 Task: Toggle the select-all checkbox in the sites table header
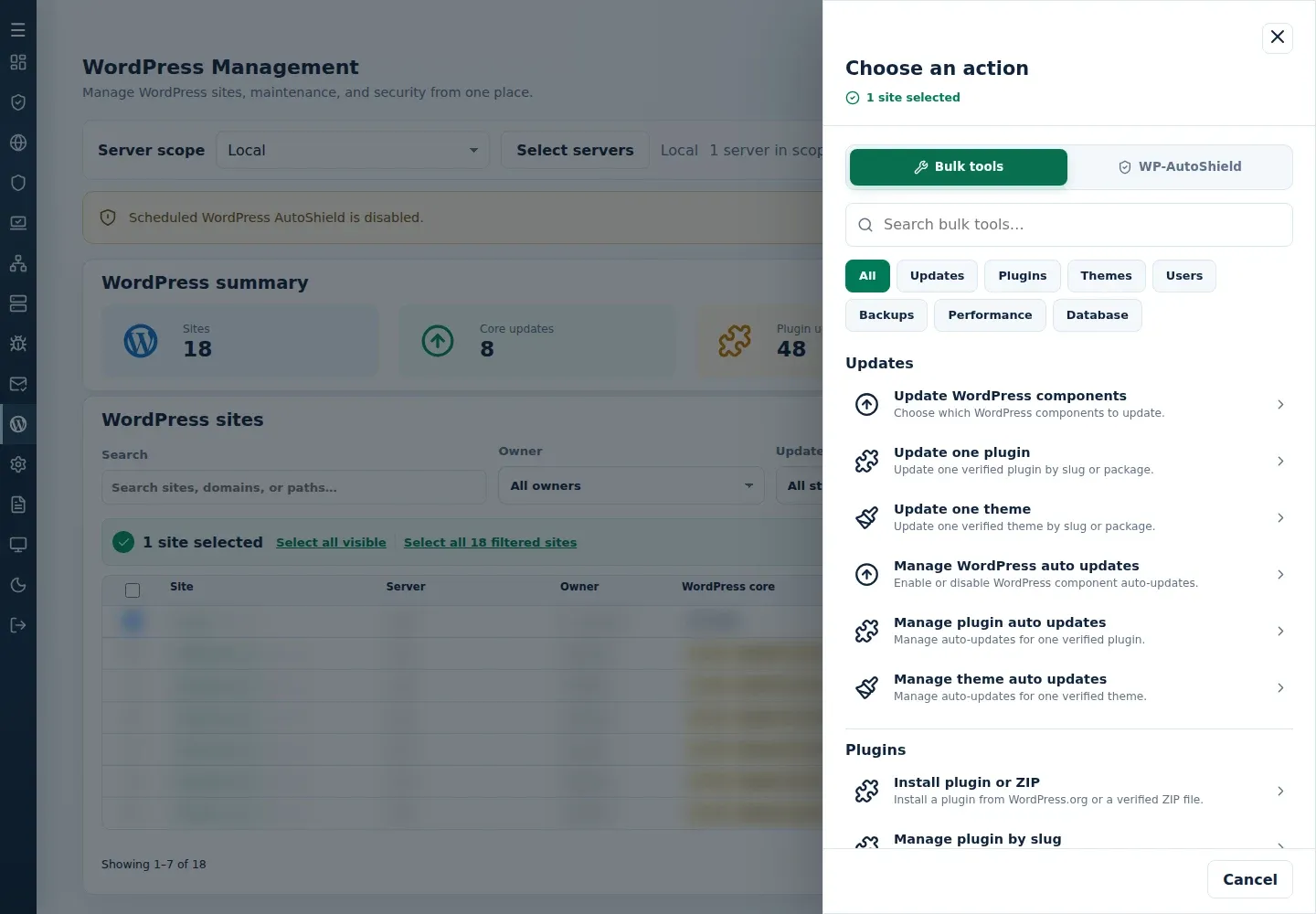(x=133, y=590)
